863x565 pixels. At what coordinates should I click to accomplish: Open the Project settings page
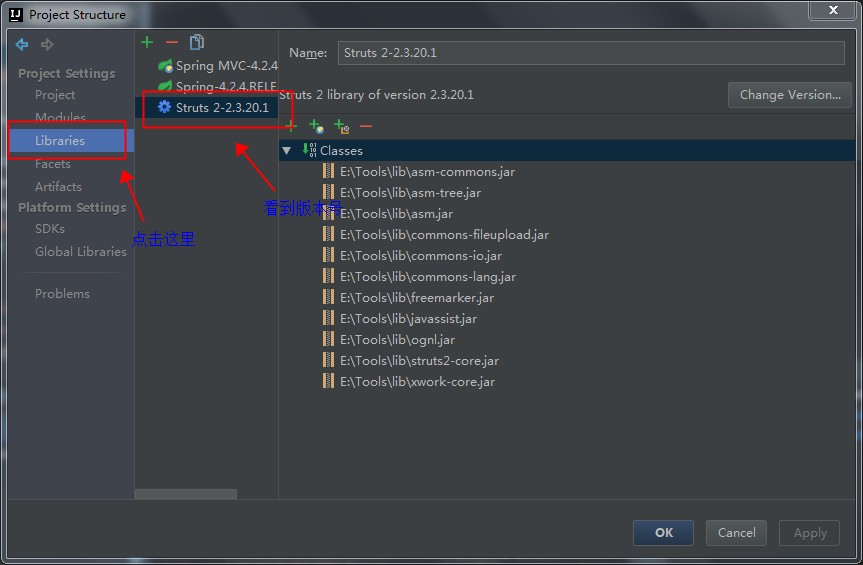(x=55, y=95)
